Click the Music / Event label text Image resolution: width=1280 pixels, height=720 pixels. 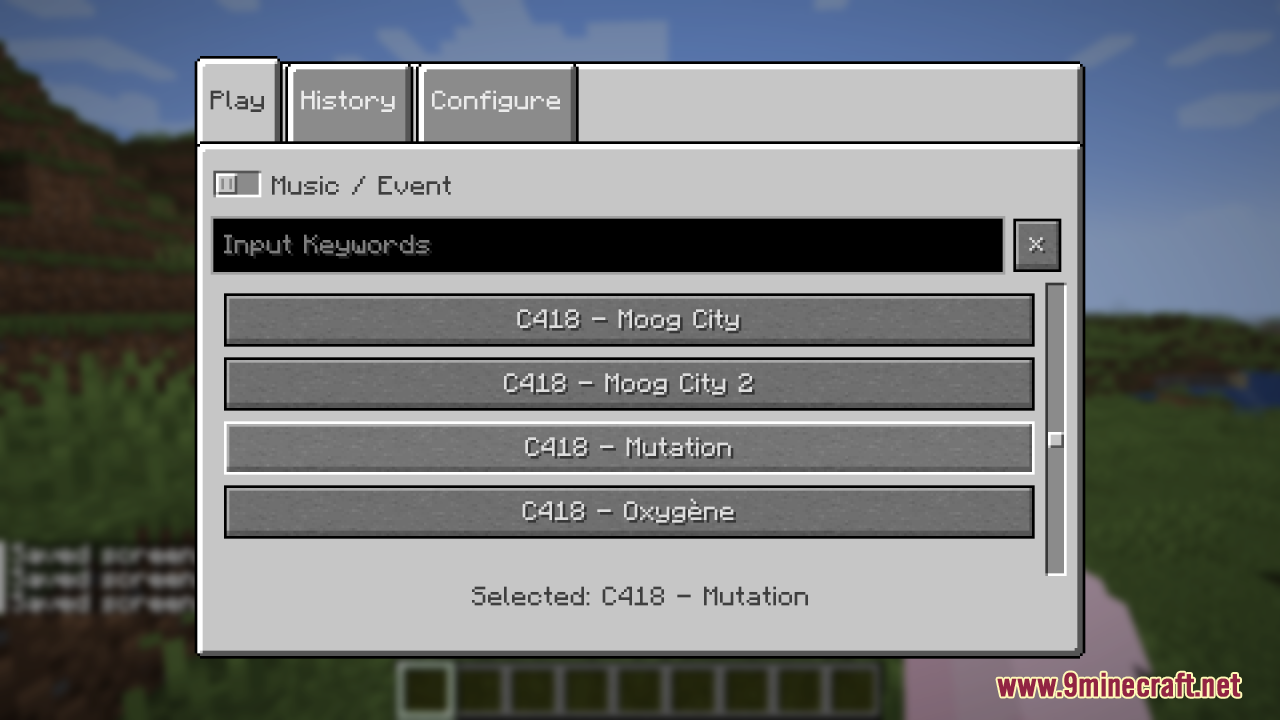361,186
